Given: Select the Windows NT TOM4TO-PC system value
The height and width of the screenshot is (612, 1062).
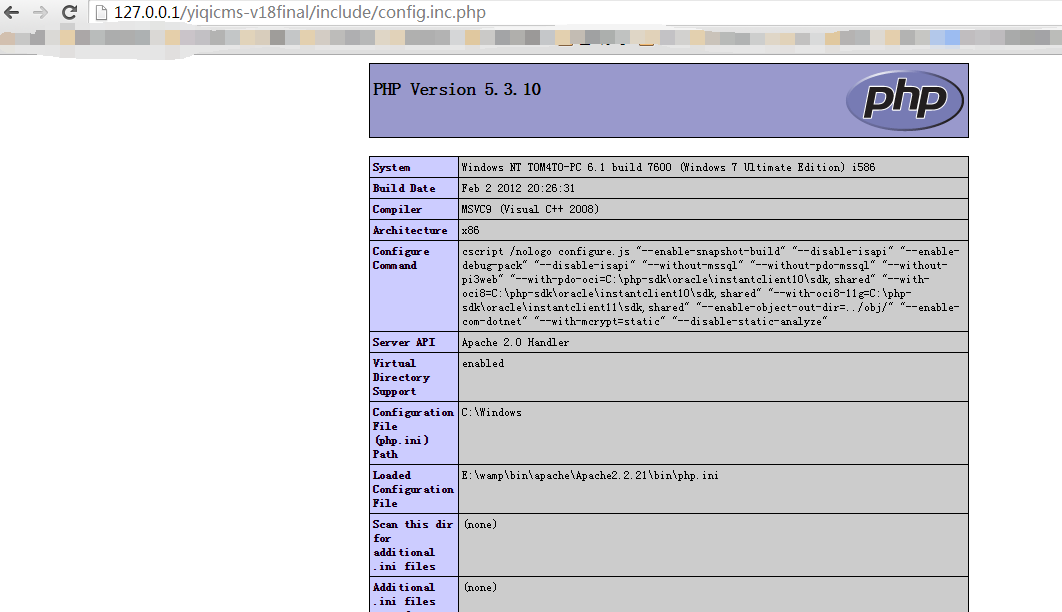Looking at the screenshot, I should [668, 167].
